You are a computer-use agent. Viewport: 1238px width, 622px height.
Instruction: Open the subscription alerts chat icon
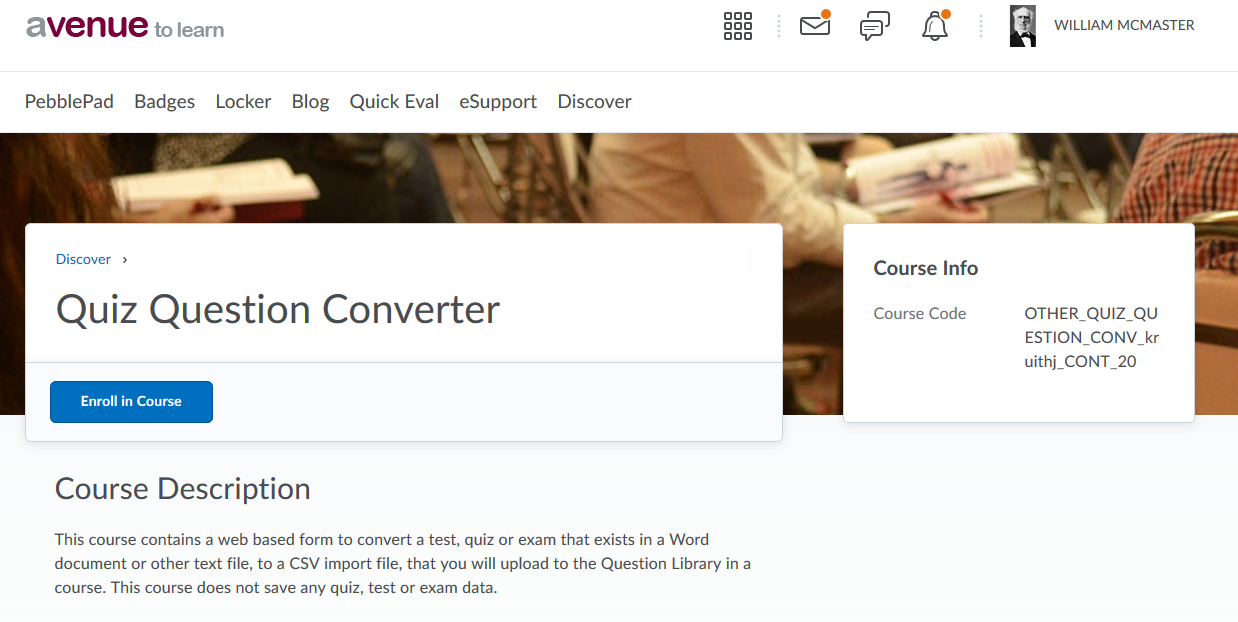tap(875, 26)
